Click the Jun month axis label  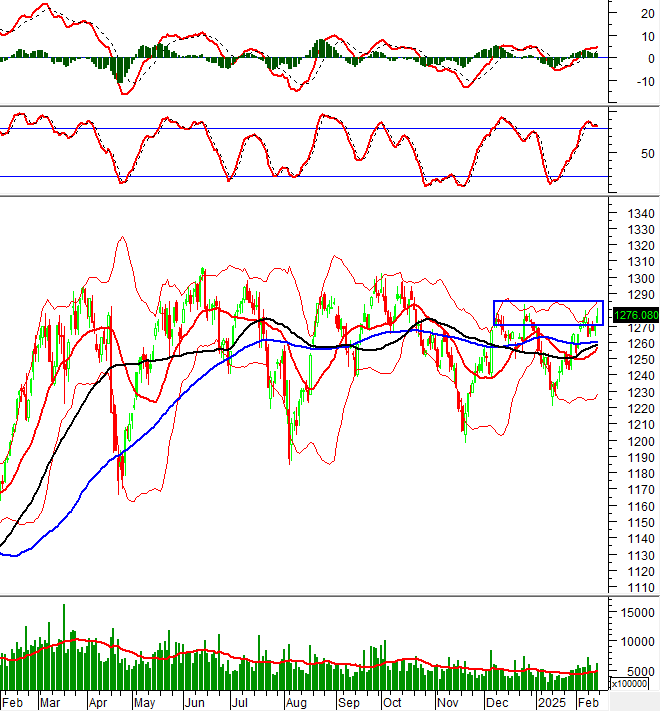pyautogui.click(x=194, y=703)
